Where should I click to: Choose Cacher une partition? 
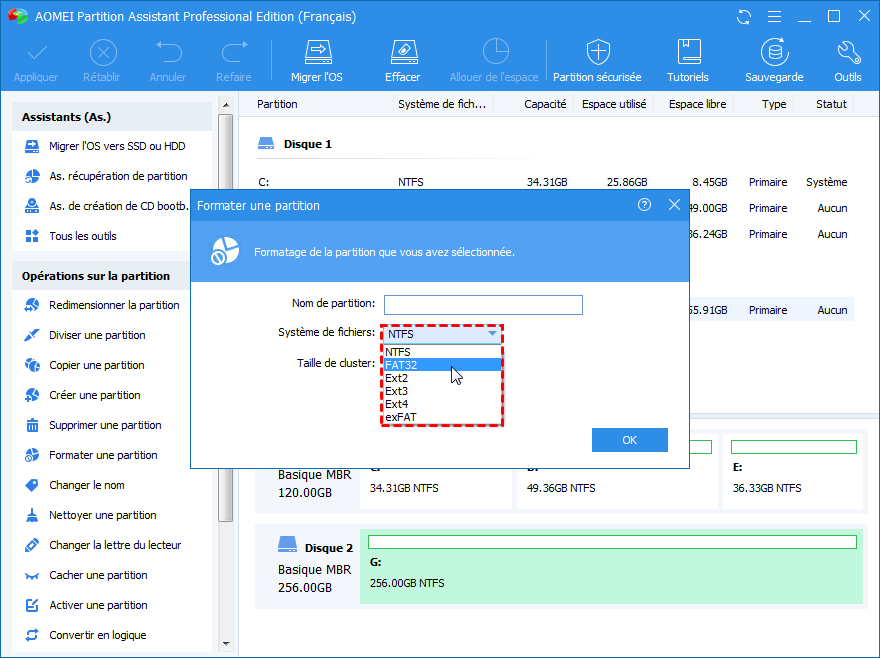pos(86,575)
